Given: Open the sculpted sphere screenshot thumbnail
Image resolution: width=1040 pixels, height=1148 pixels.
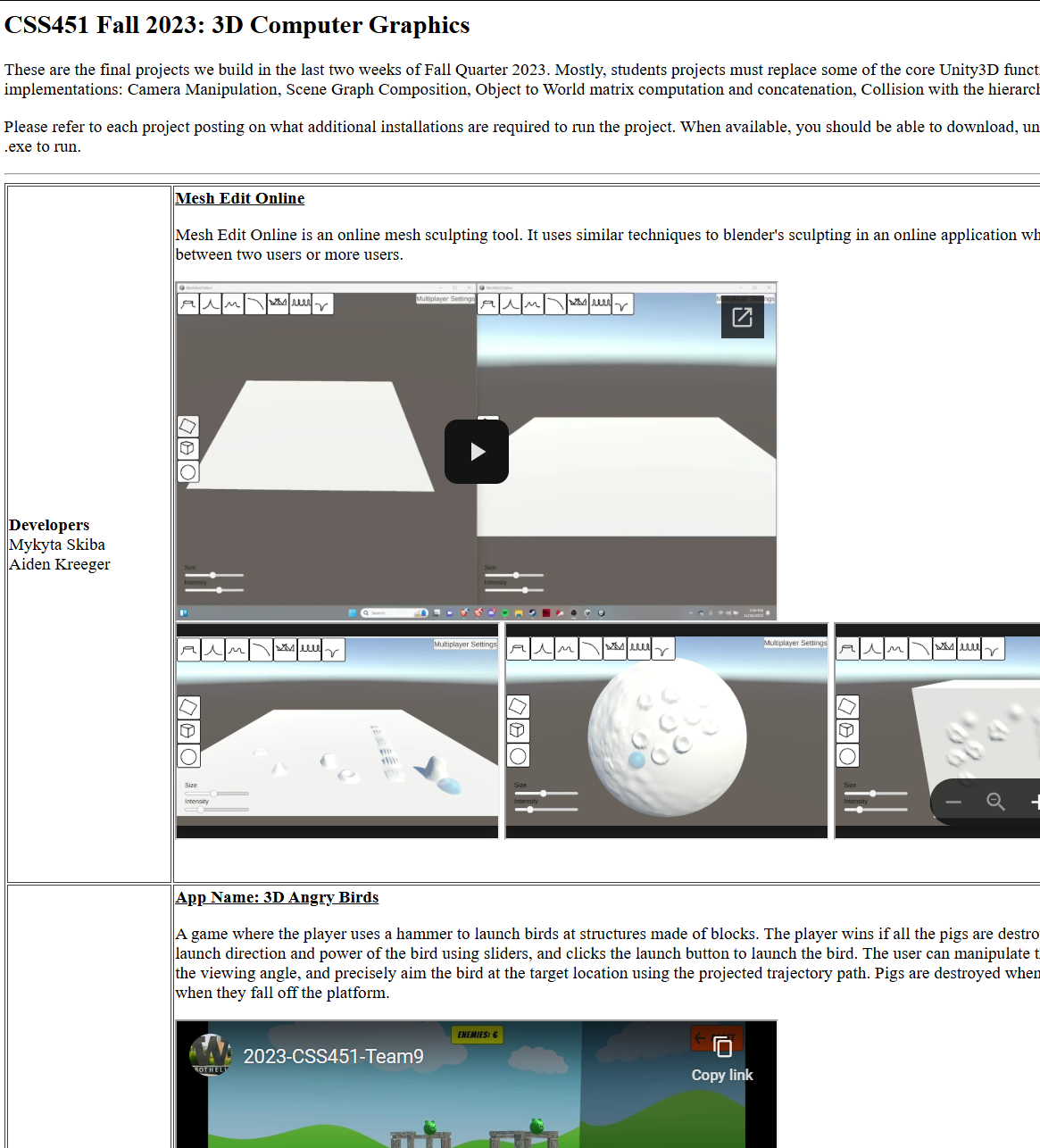Looking at the screenshot, I should click(x=667, y=731).
